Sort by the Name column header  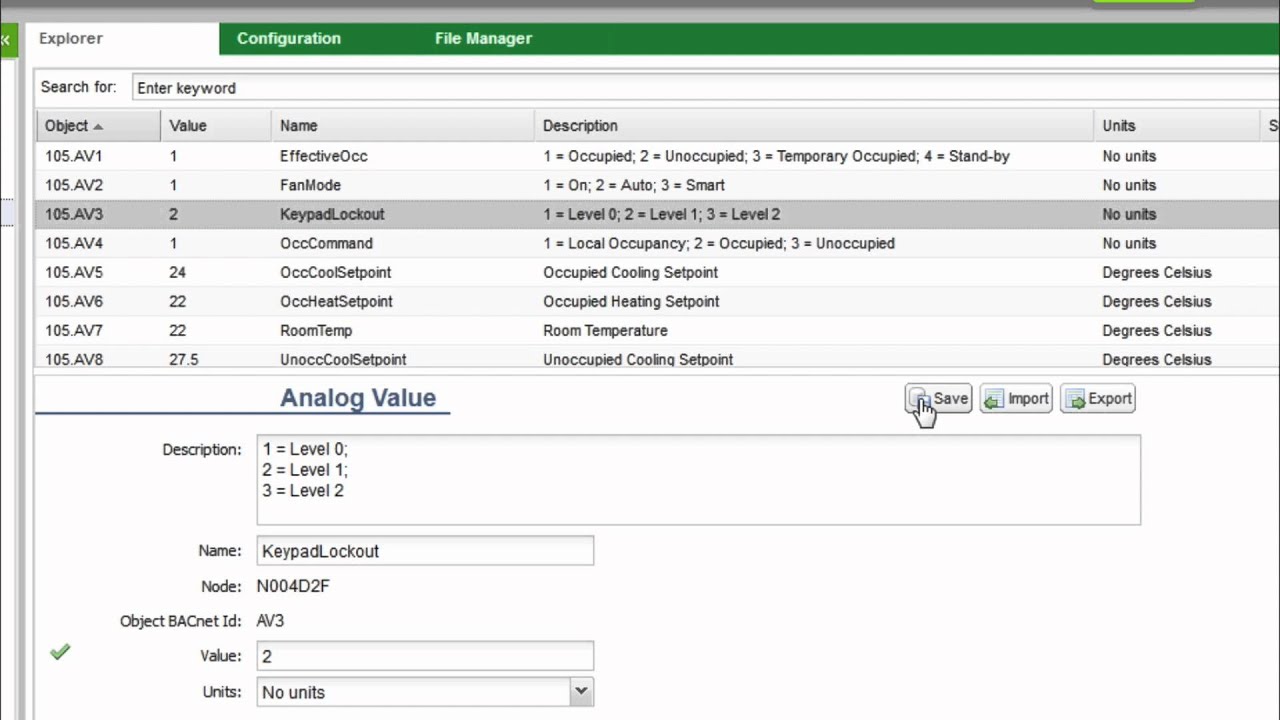(403, 126)
